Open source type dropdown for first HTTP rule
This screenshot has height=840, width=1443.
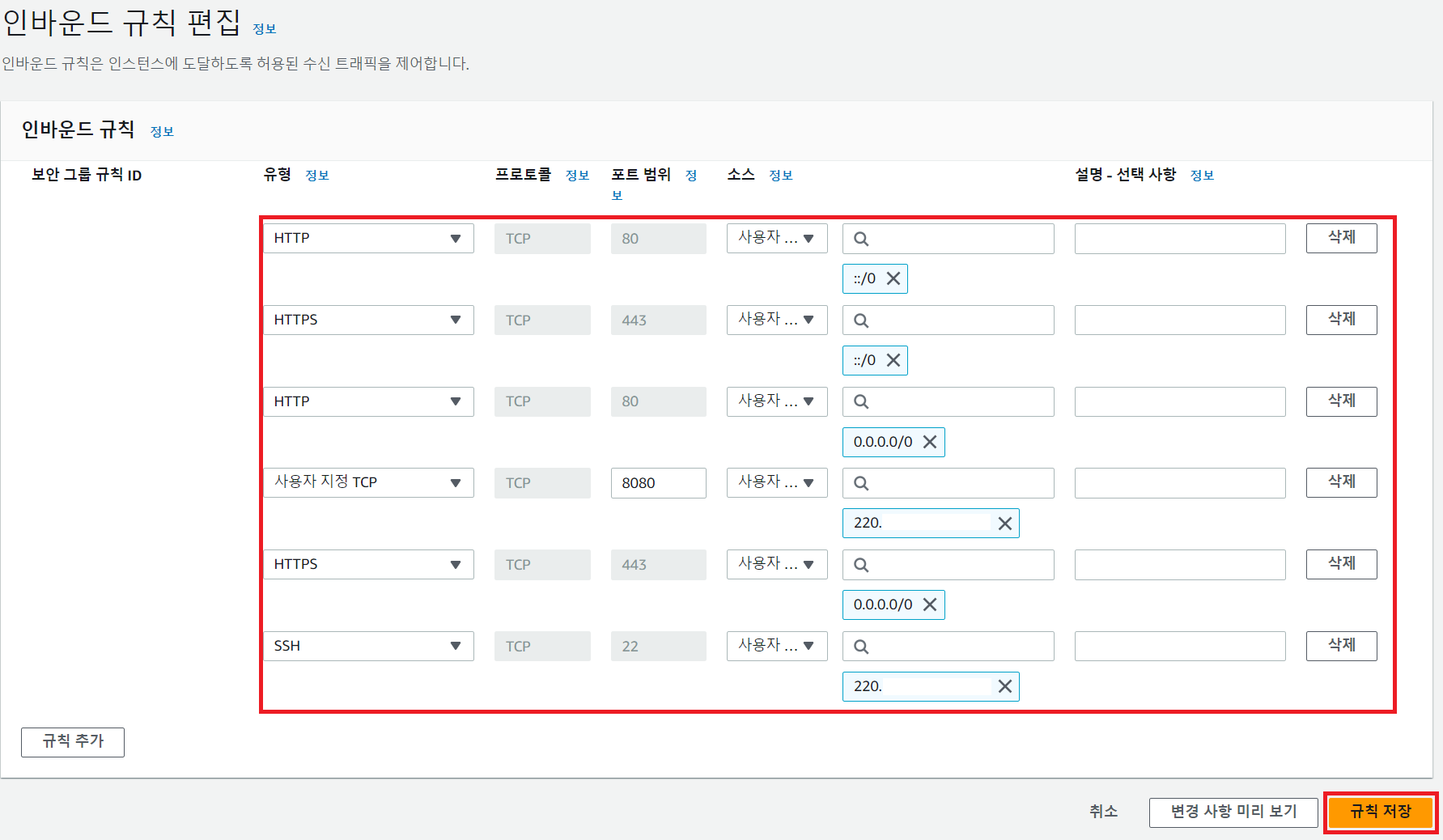click(777, 238)
